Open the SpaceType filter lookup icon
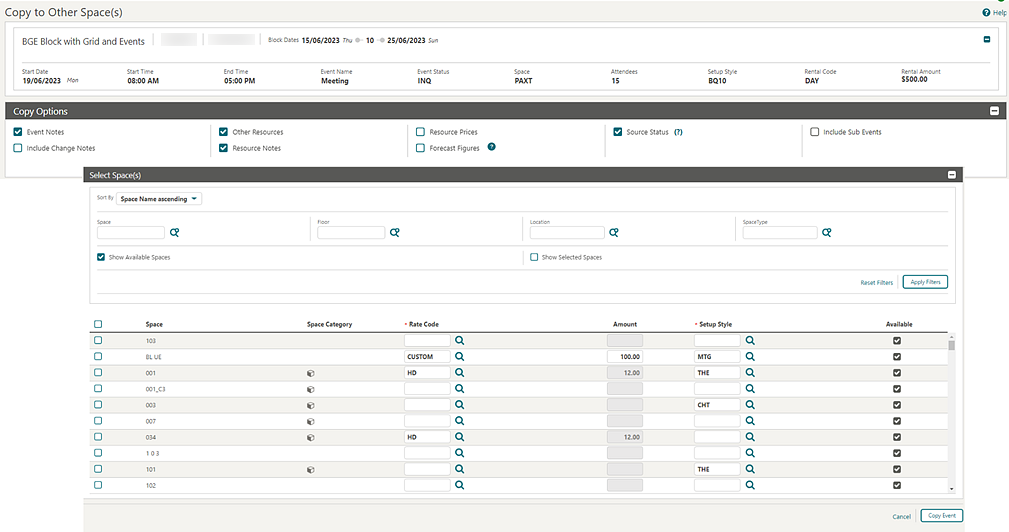1009x532 pixels. (827, 233)
